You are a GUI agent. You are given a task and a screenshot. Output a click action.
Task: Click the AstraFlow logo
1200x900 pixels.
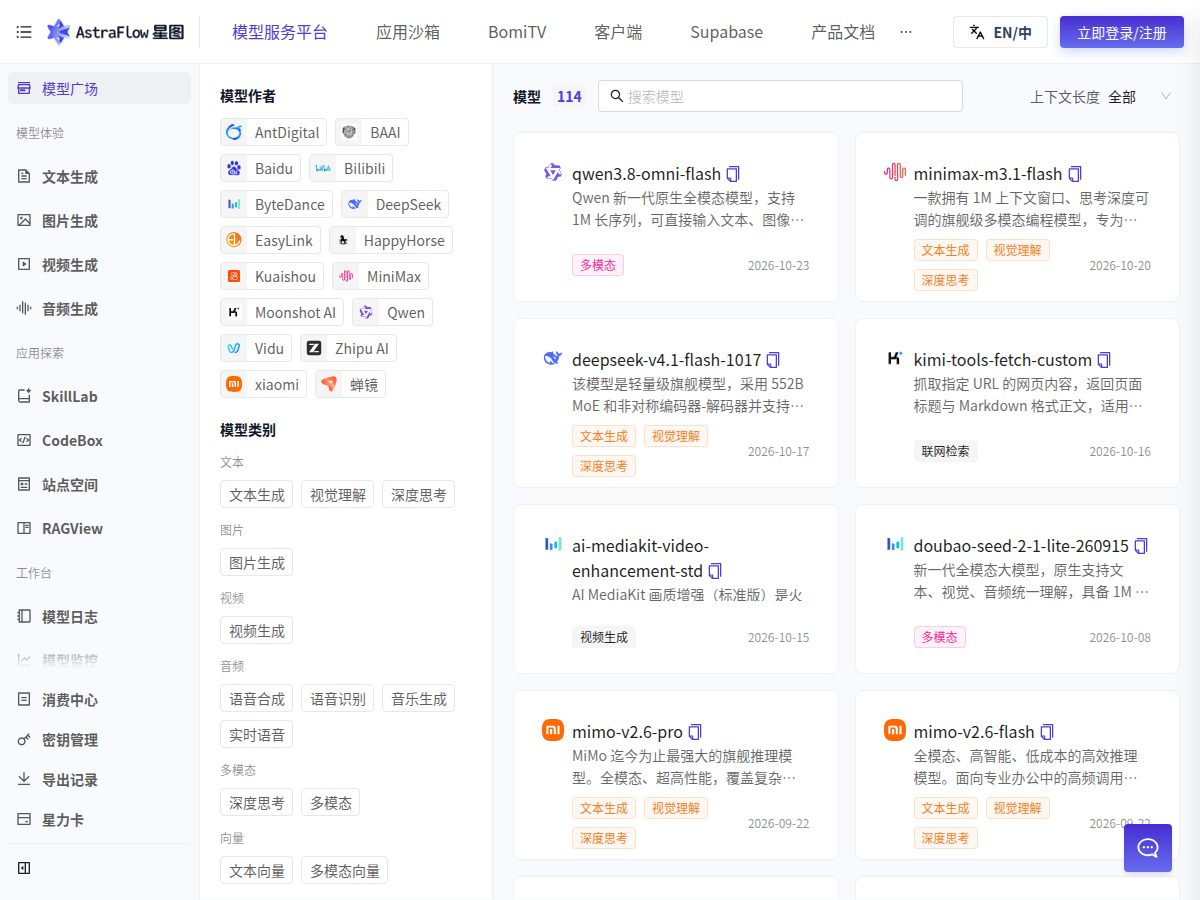point(115,32)
